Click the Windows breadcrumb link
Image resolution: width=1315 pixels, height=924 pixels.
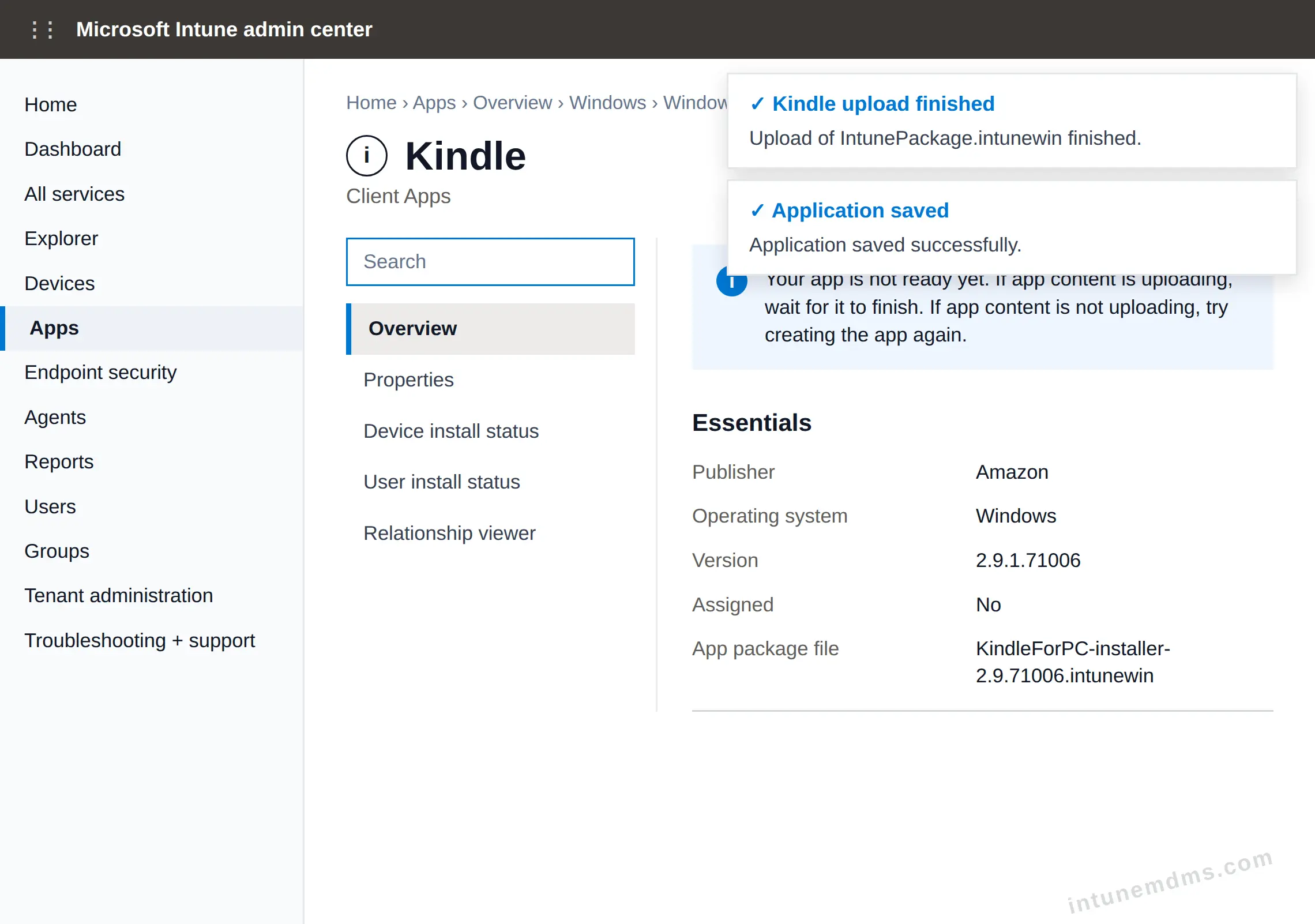coord(607,103)
